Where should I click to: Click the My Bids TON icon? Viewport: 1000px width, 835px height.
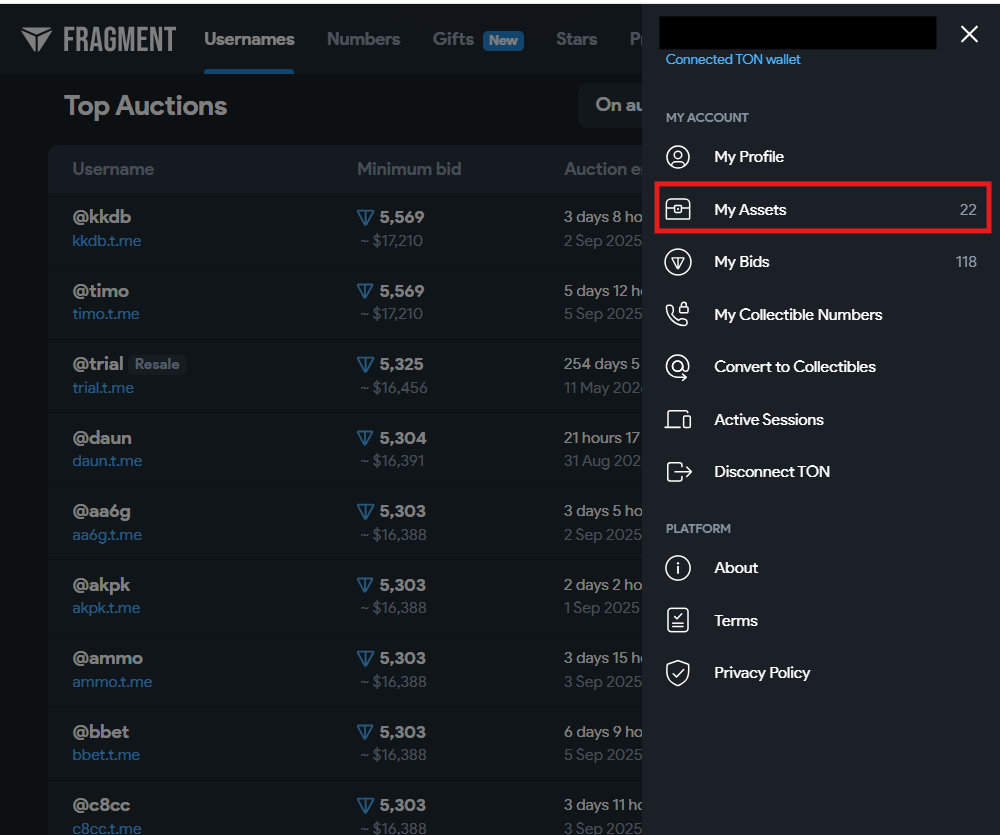coord(678,262)
